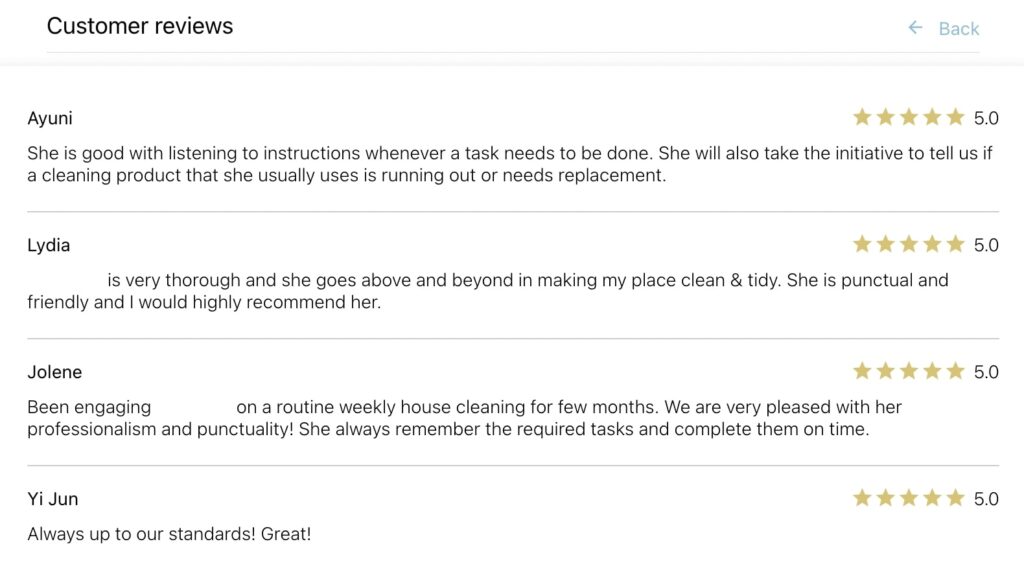Viewport: 1024px width, 566px height.
Task: Click the Customer reviews heading
Action: point(140,26)
